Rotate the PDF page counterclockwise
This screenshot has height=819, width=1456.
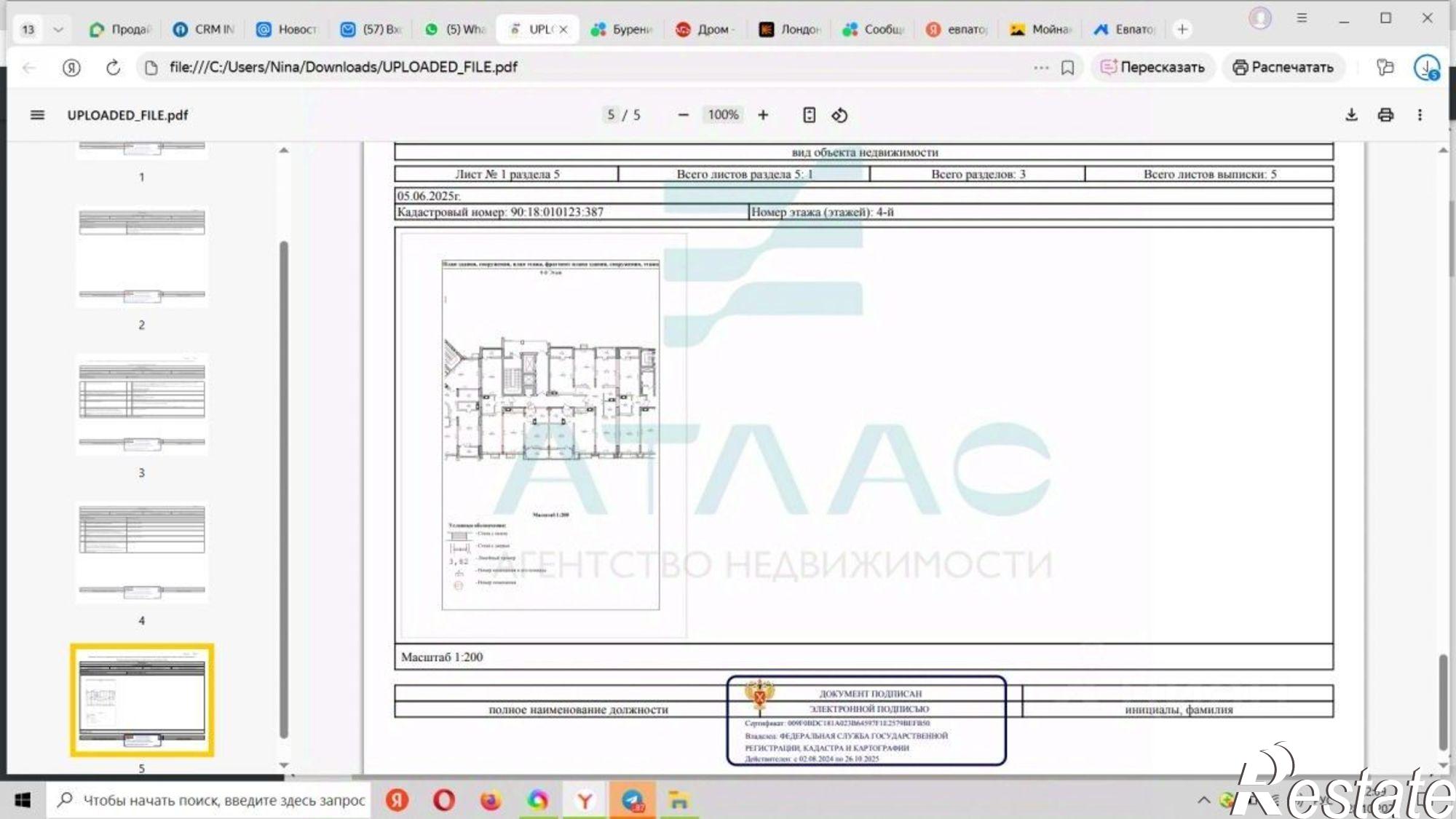[x=839, y=115]
